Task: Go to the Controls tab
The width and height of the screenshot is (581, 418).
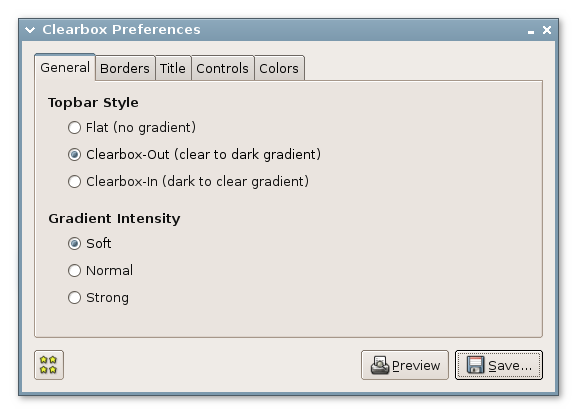Action: (223, 68)
